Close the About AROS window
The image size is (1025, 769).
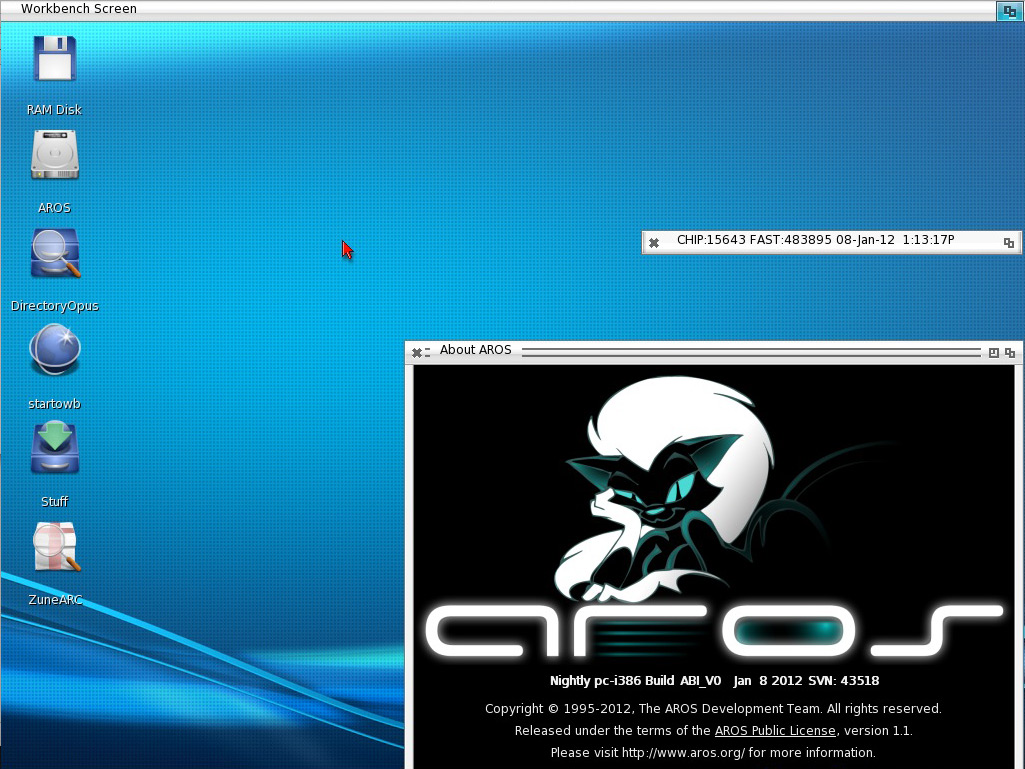point(417,352)
